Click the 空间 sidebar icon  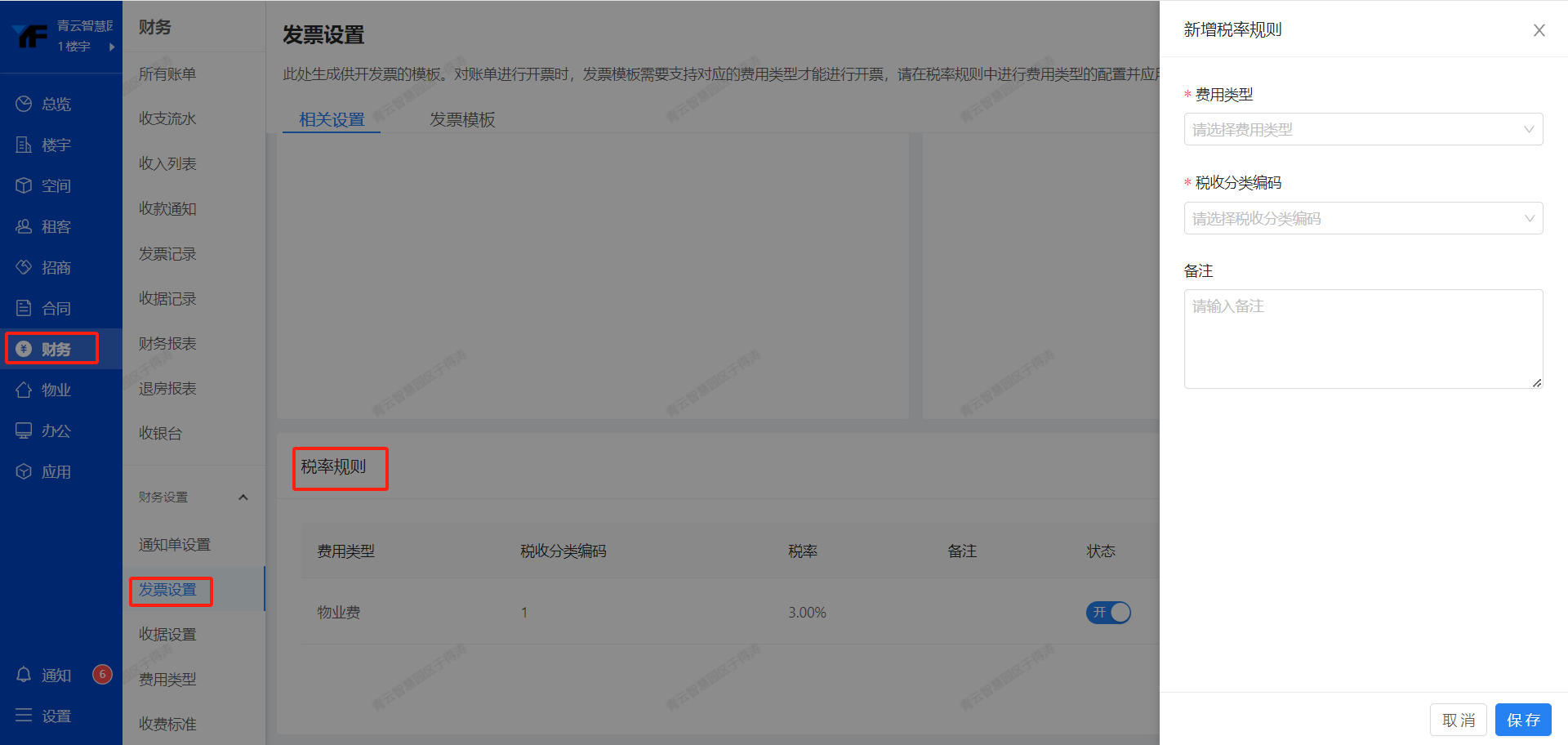[24, 185]
